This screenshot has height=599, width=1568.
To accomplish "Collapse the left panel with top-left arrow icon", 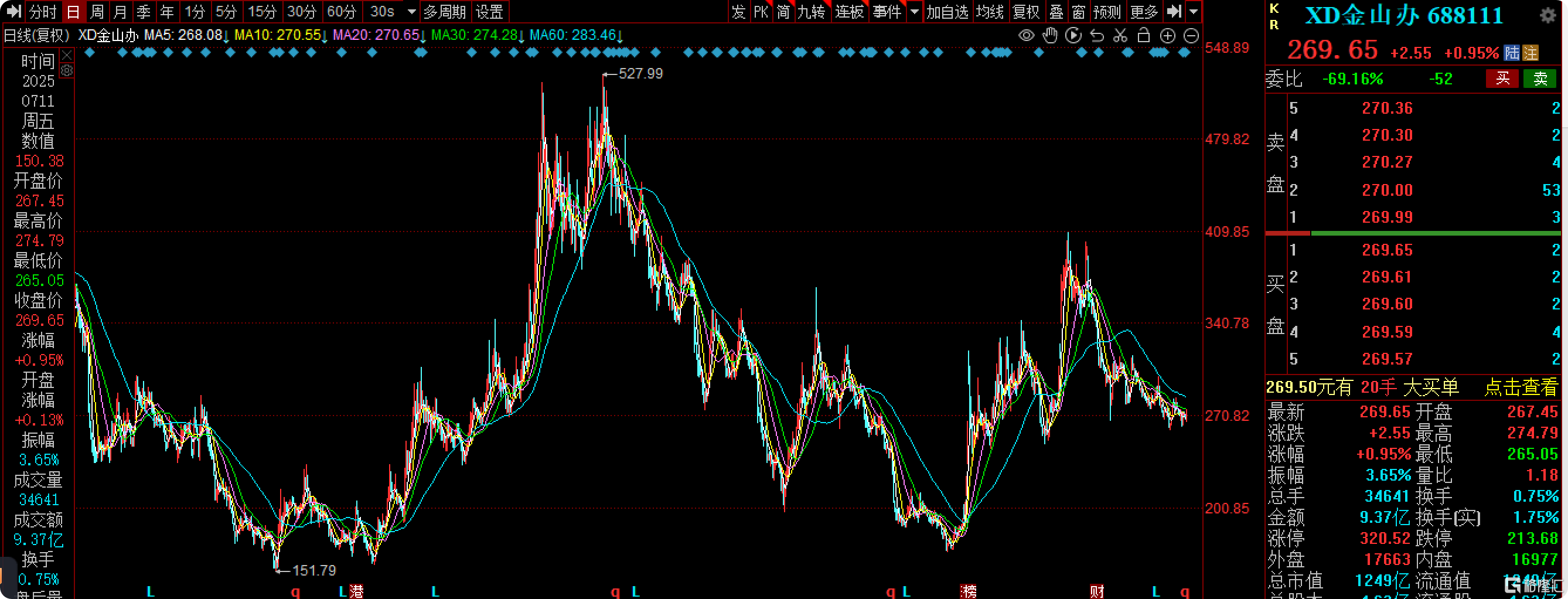I will point(13,11).
